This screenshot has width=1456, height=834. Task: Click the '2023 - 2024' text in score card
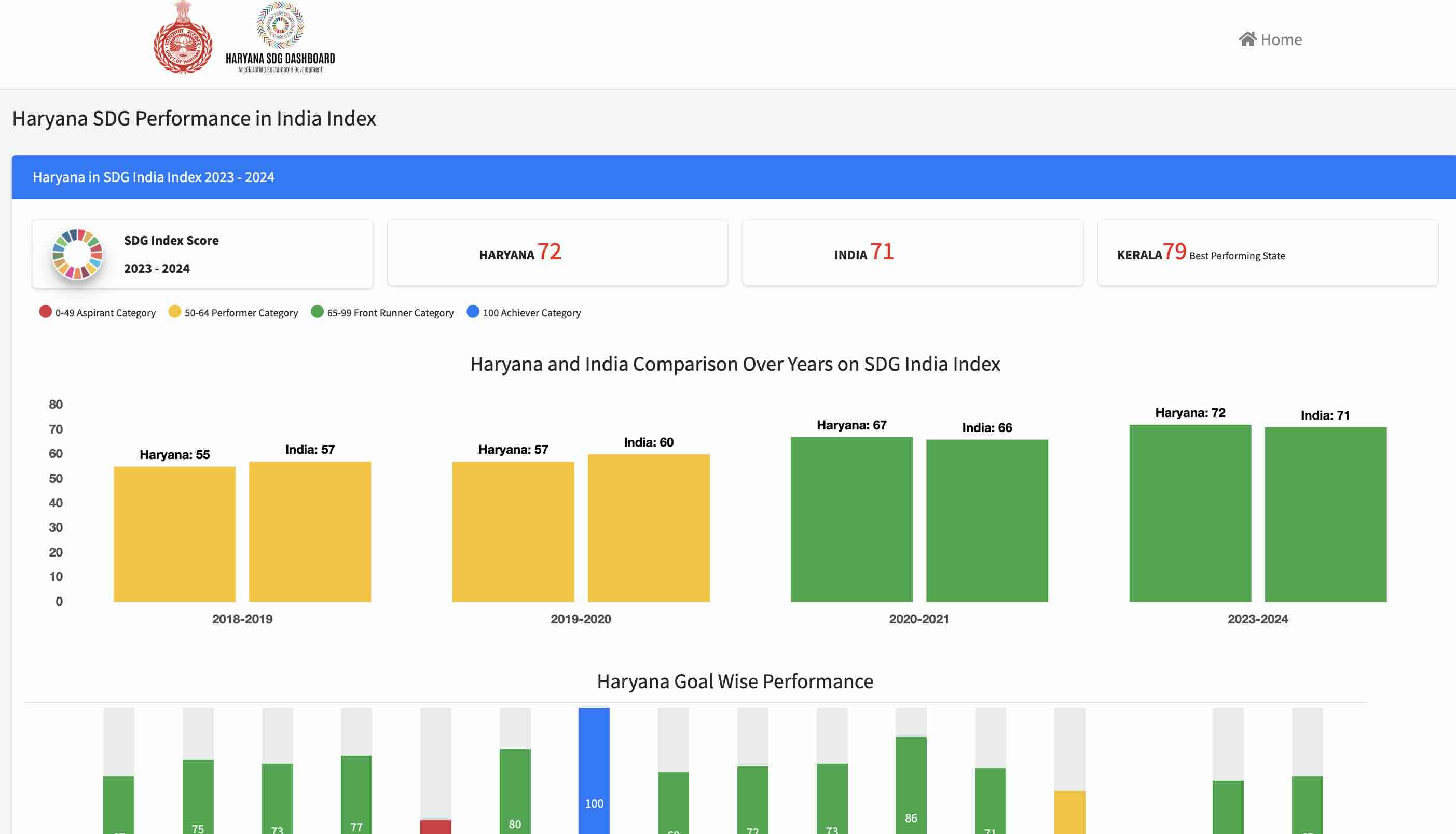click(157, 269)
